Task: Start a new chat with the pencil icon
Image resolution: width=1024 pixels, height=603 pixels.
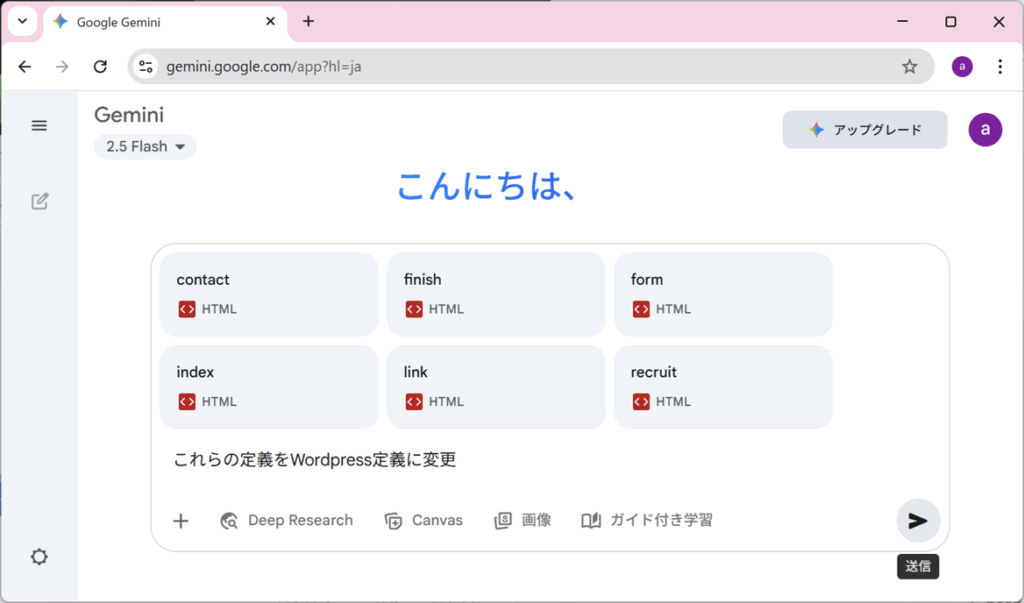Action: [40, 201]
